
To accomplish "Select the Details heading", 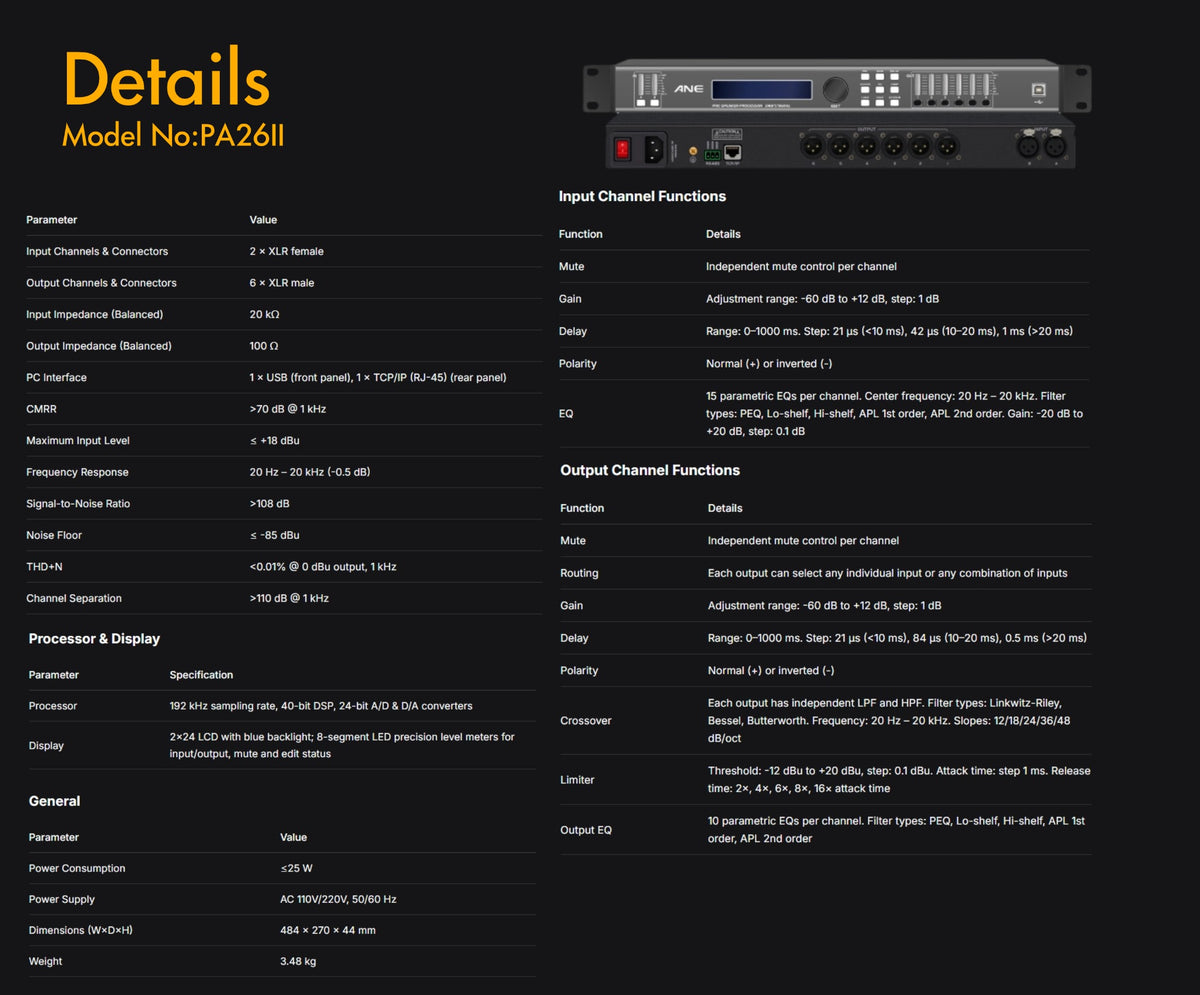I will [x=166, y=79].
